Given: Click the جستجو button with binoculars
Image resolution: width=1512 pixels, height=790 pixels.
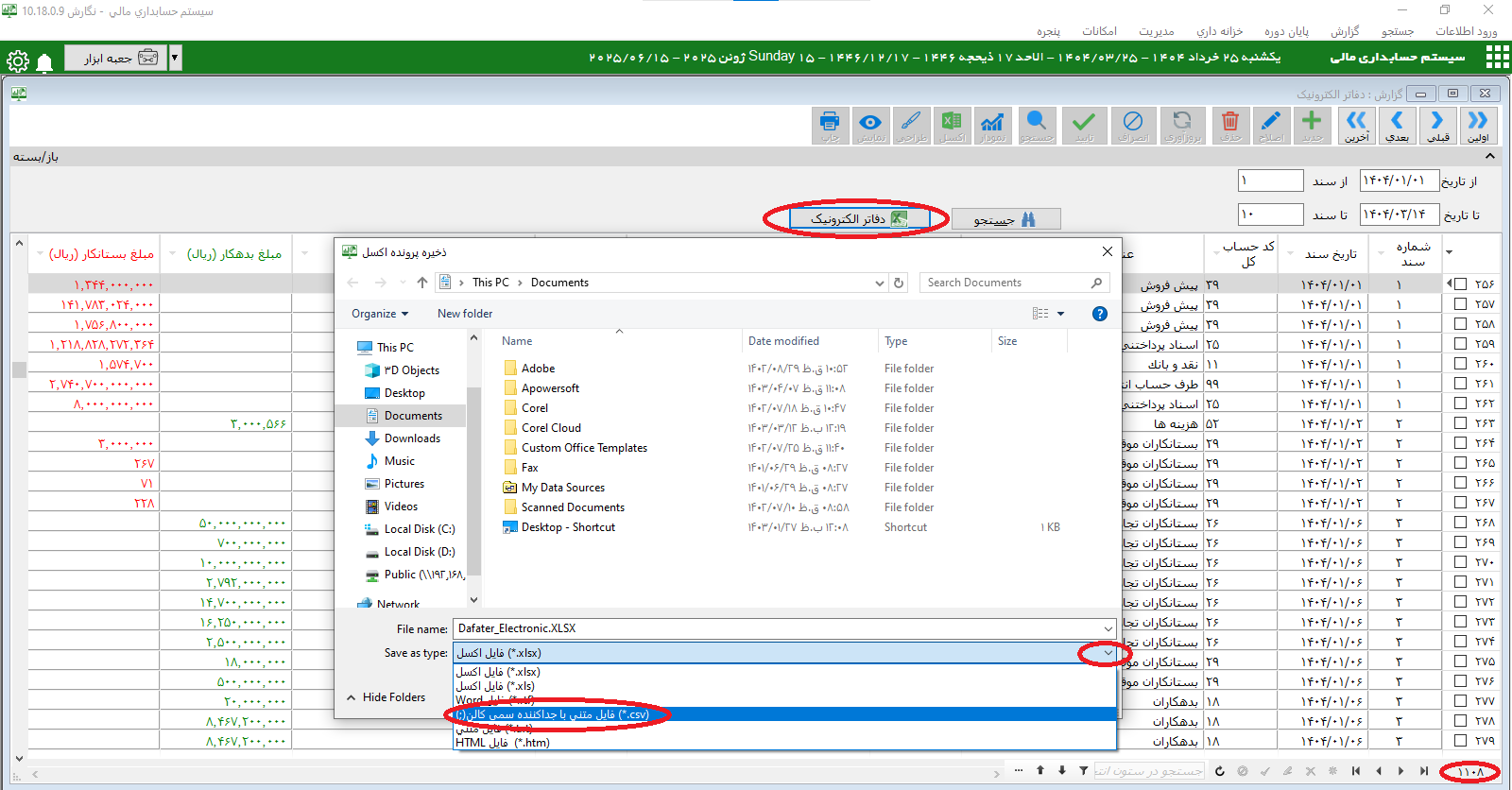Looking at the screenshot, I should pyautogui.click(x=1005, y=219).
